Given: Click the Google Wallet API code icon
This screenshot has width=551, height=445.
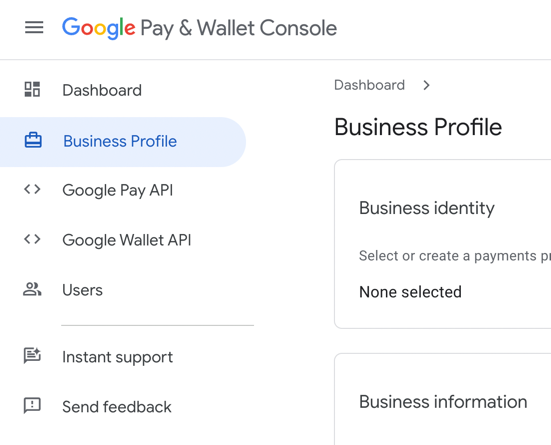Looking at the screenshot, I should 32,239.
